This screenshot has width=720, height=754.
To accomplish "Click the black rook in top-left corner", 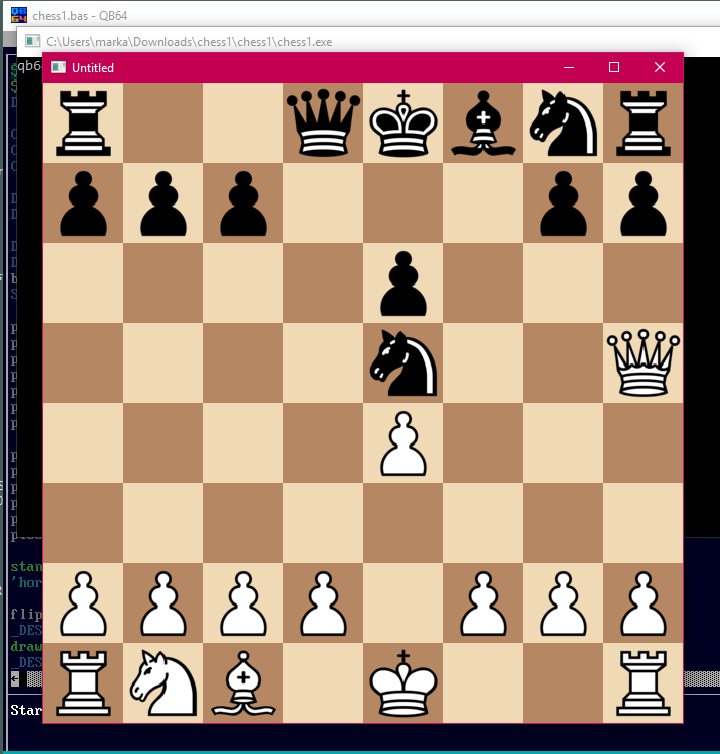I will (x=83, y=123).
